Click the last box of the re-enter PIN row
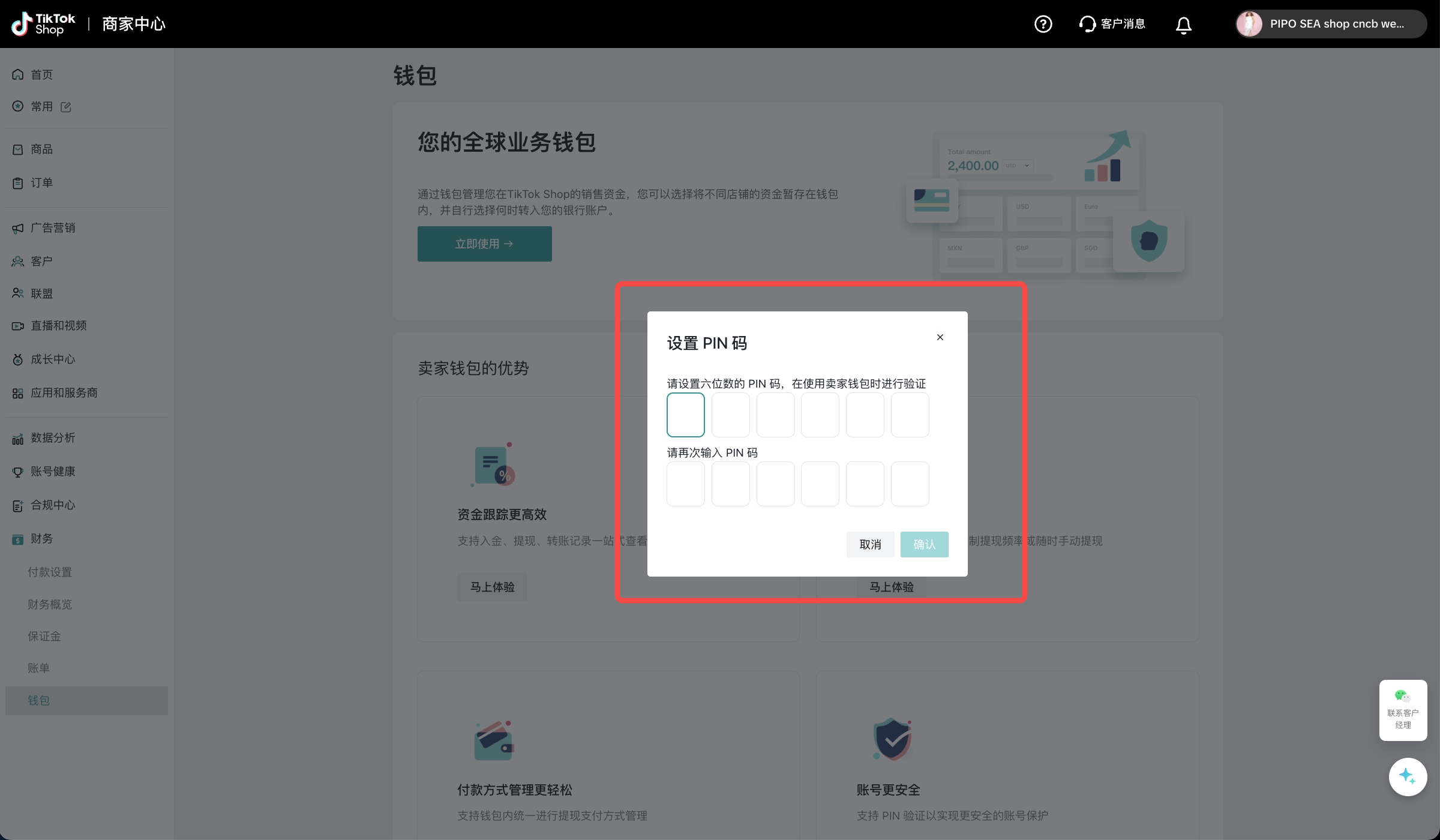This screenshot has width=1440, height=840. tap(910, 484)
